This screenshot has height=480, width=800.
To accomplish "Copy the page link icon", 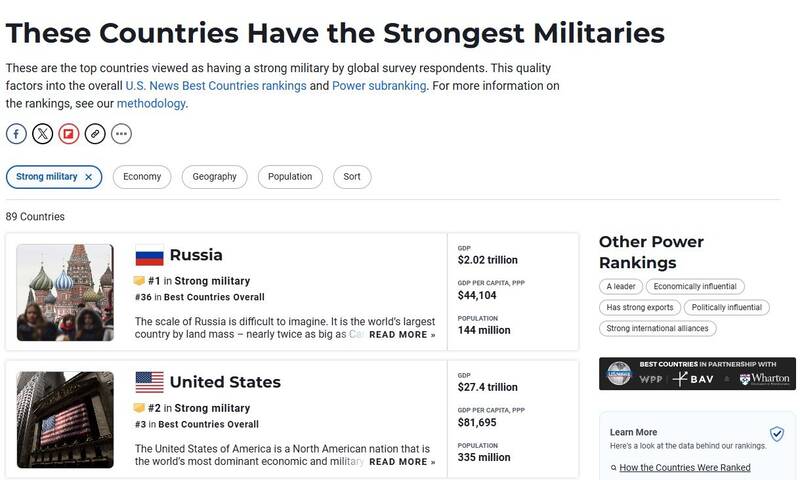I will (x=94, y=133).
